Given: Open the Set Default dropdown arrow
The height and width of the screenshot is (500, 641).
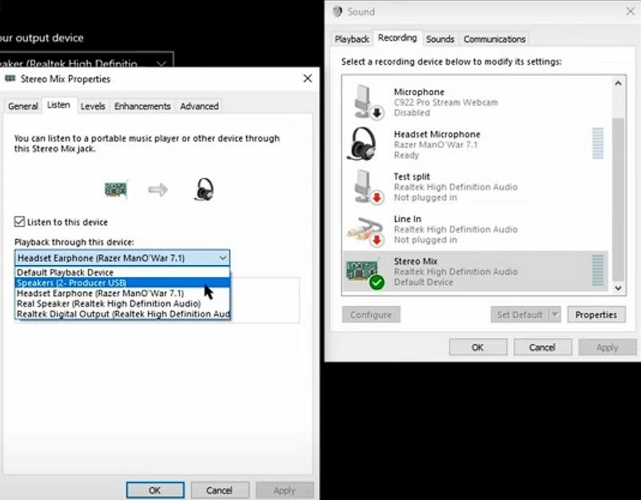Looking at the screenshot, I should pyautogui.click(x=554, y=314).
